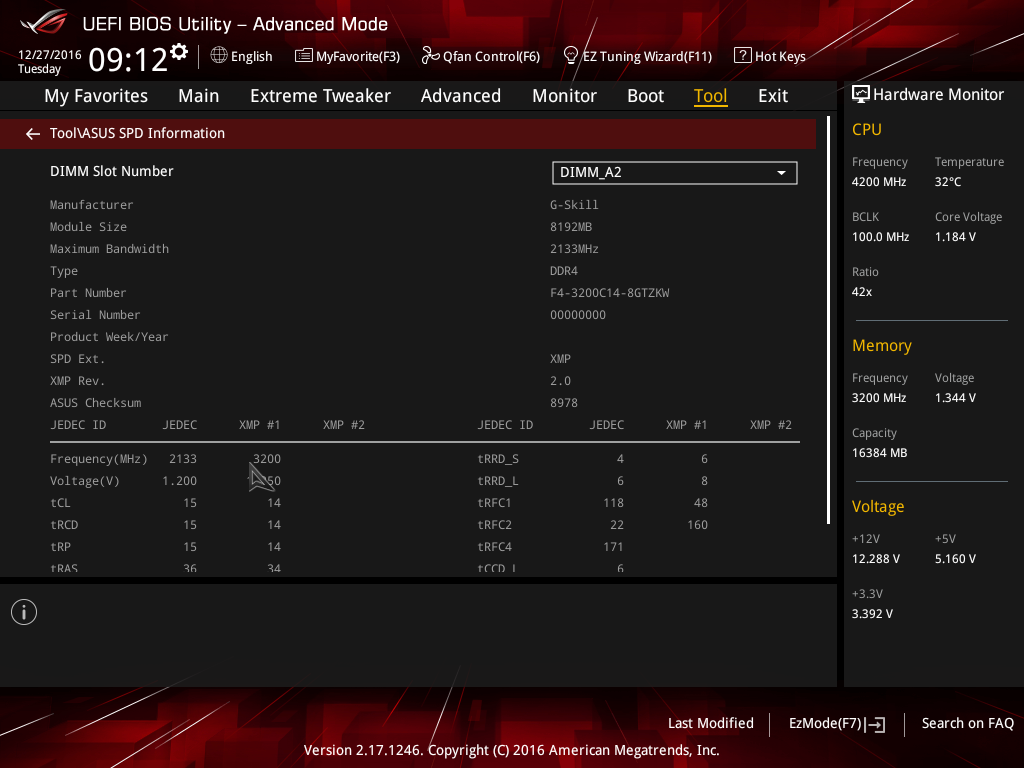Open Qfan Control(F6) fan icon
This screenshot has width=1024, height=768.
click(x=430, y=56)
